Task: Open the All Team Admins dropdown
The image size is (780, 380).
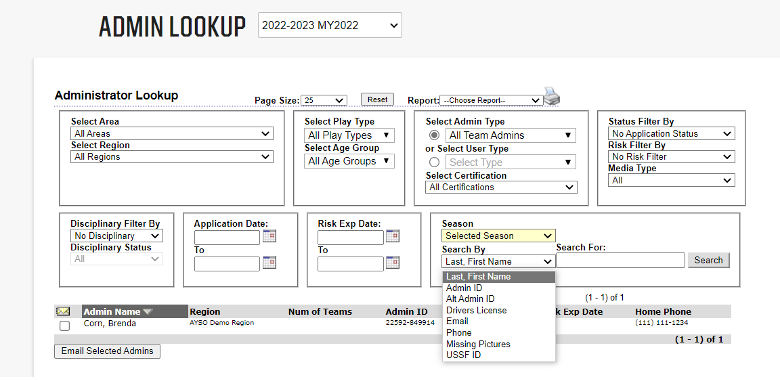Action: pos(510,135)
